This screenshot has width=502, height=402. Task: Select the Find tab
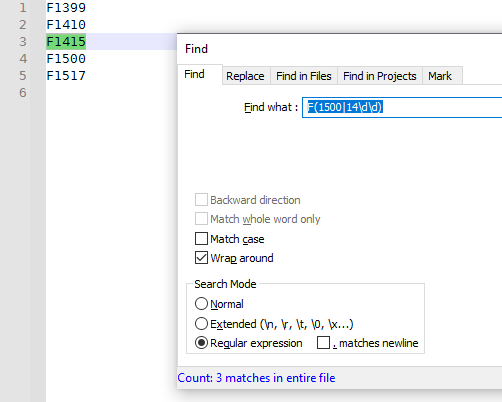(195, 74)
